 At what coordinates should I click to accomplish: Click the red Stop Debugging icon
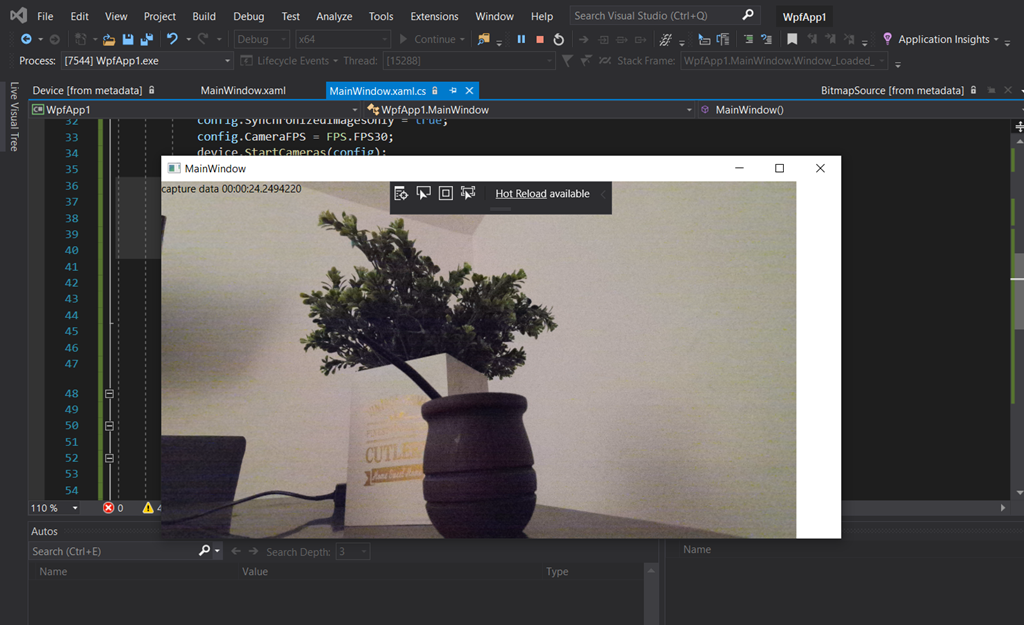pos(540,40)
